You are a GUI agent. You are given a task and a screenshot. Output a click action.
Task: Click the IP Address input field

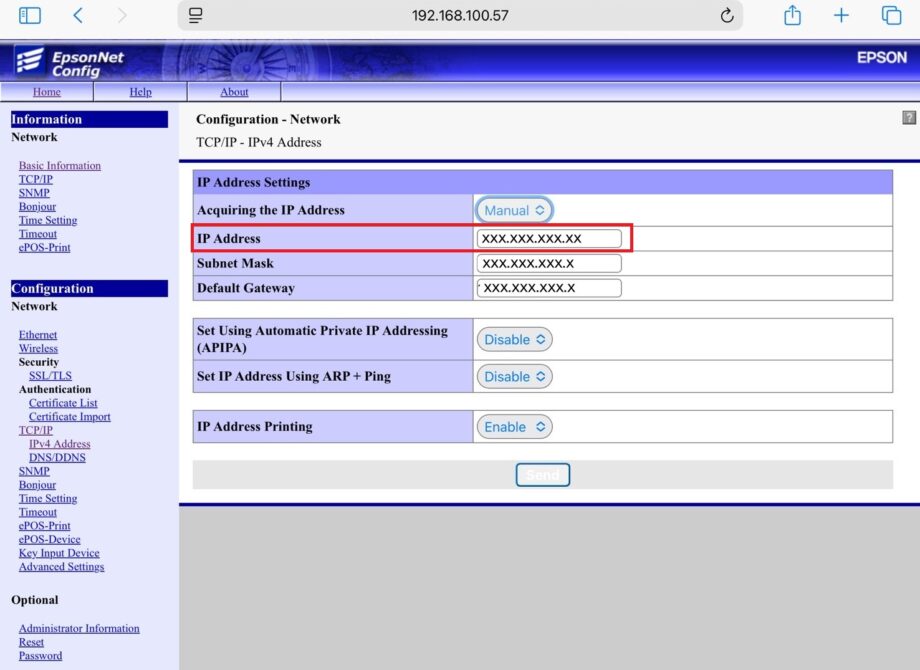[549, 238]
